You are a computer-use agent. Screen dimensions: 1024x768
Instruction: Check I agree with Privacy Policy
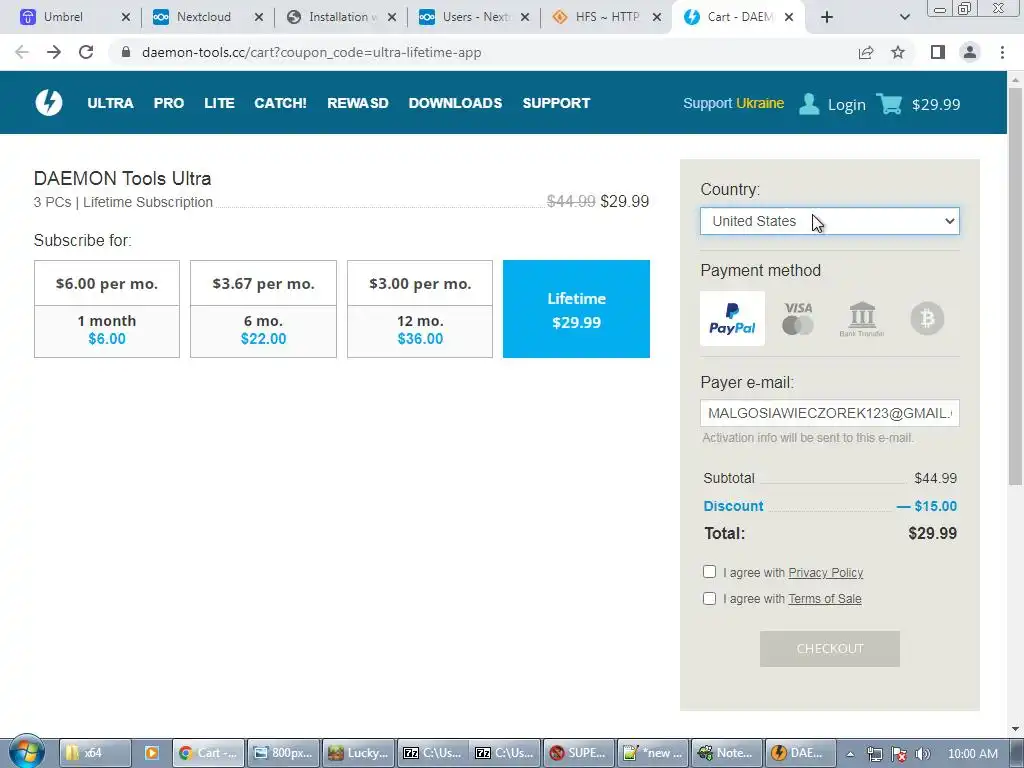709,571
